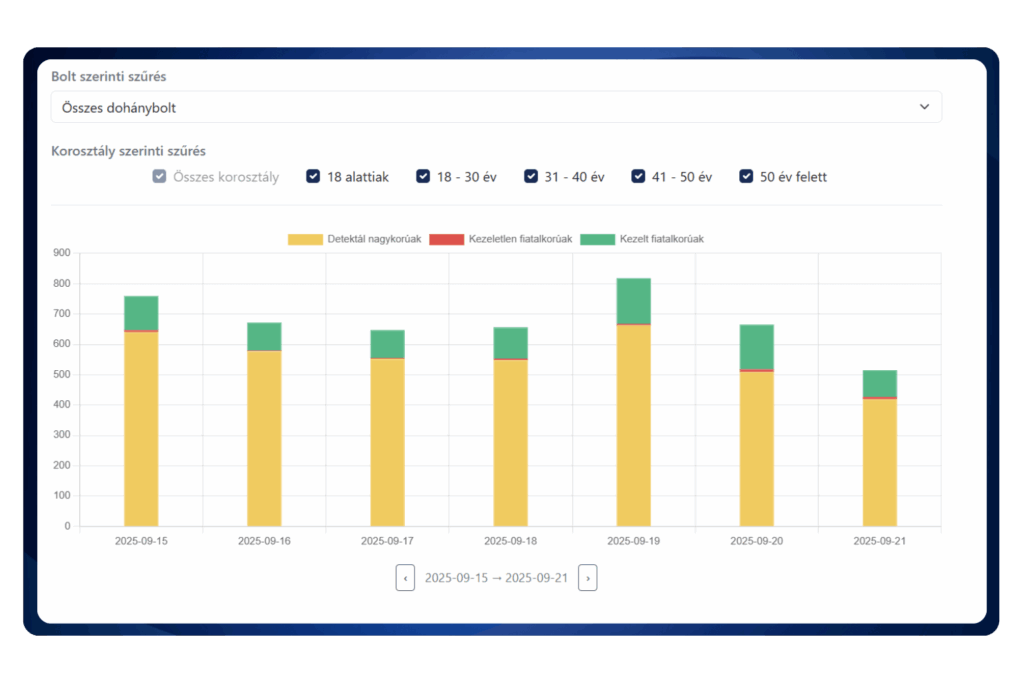
Task: Click green Kezelt fiatalkorúak legend swatch
Action: point(598,240)
